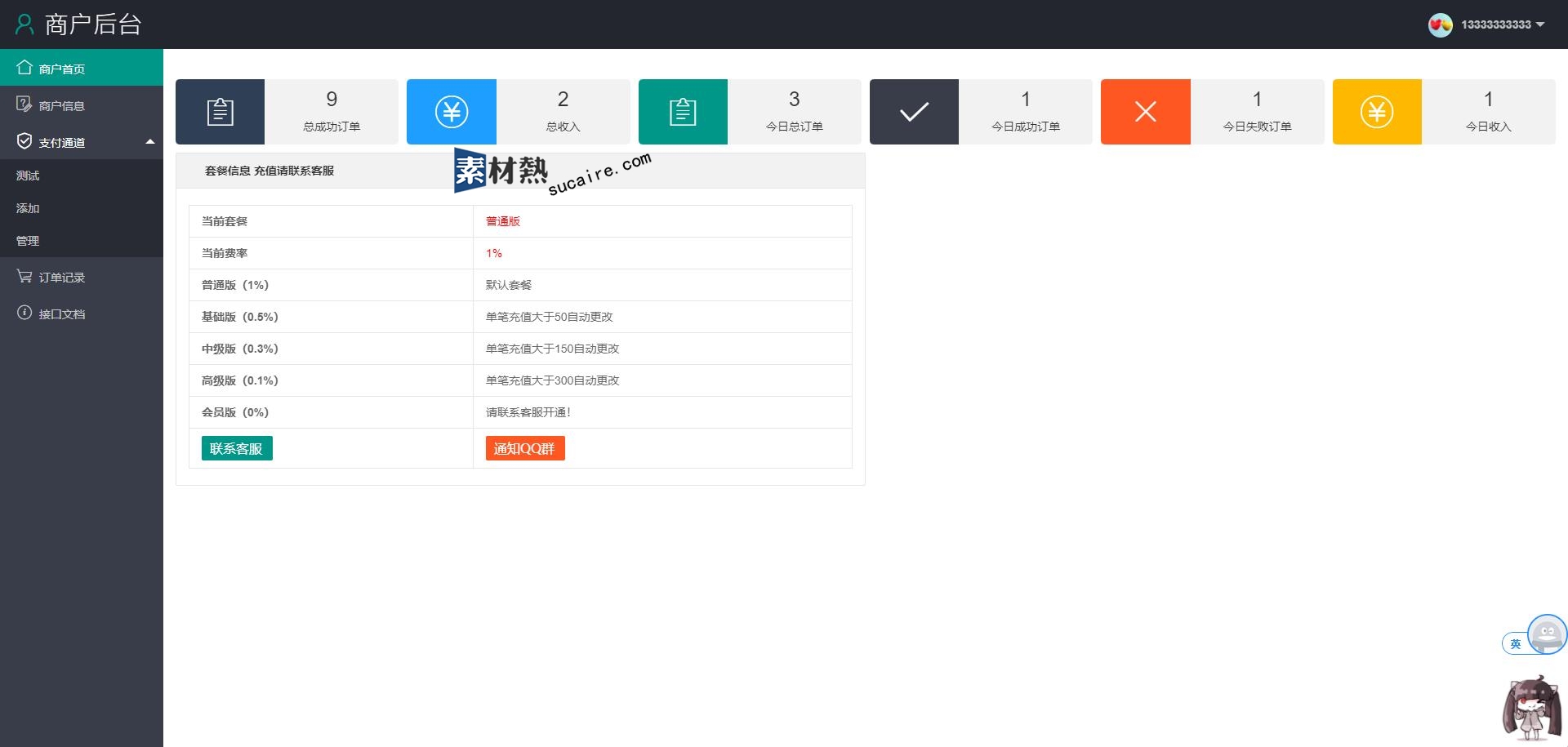Click the red 1% rate value
The image size is (1568, 747).
pyautogui.click(x=494, y=253)
